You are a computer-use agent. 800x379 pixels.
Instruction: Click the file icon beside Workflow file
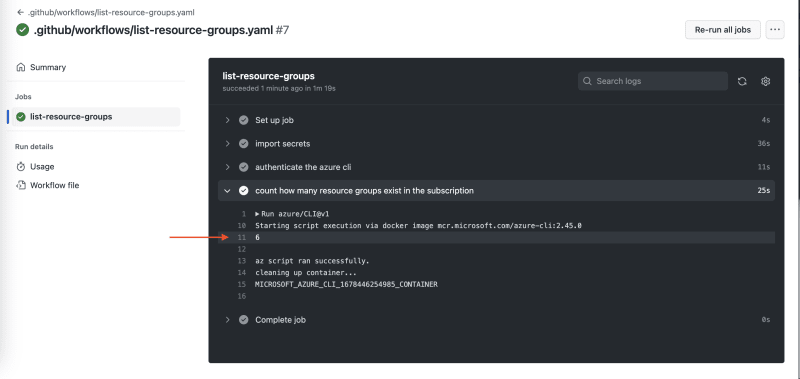coord(21,185)
